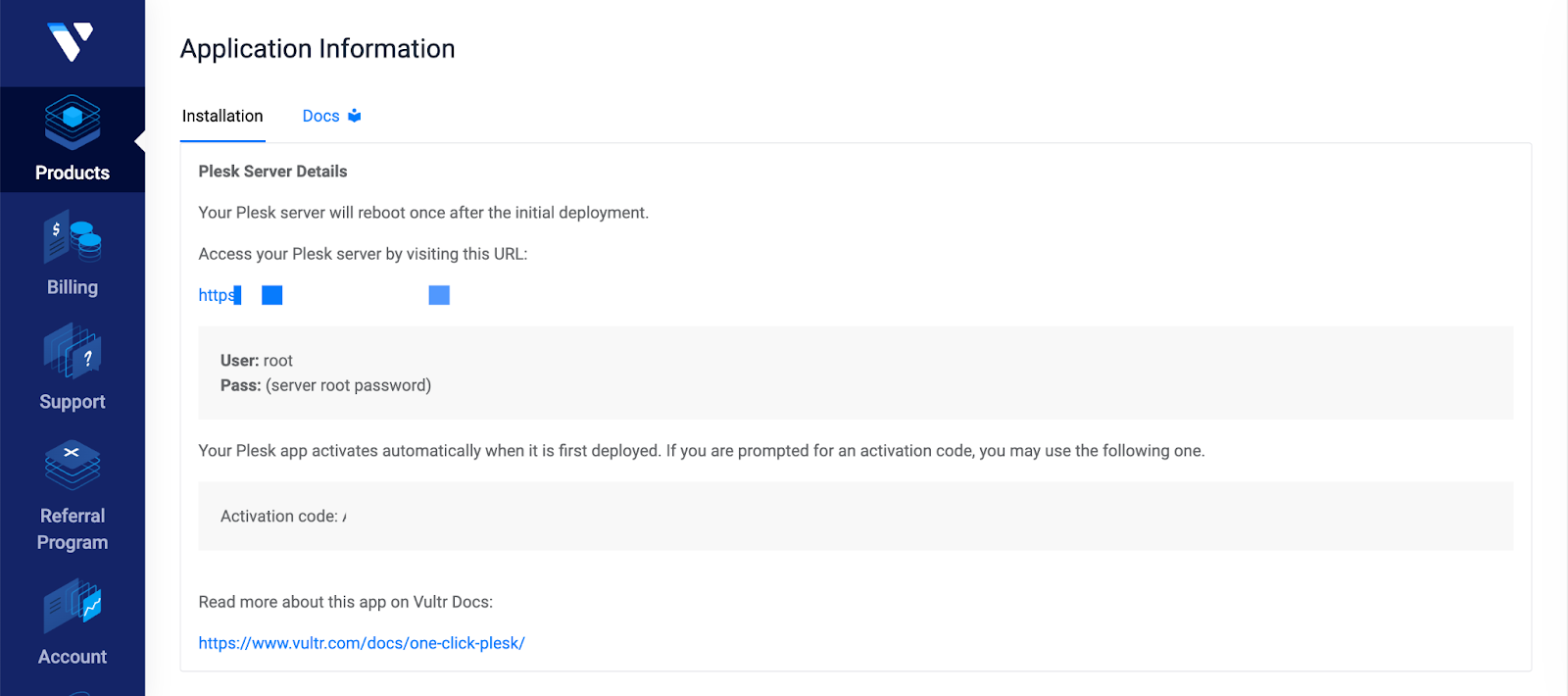Image resolution: width=1568 pixels, height=696 pixels.
Task: Open Billing via the coins icon
Action: (x=73, y=238)
